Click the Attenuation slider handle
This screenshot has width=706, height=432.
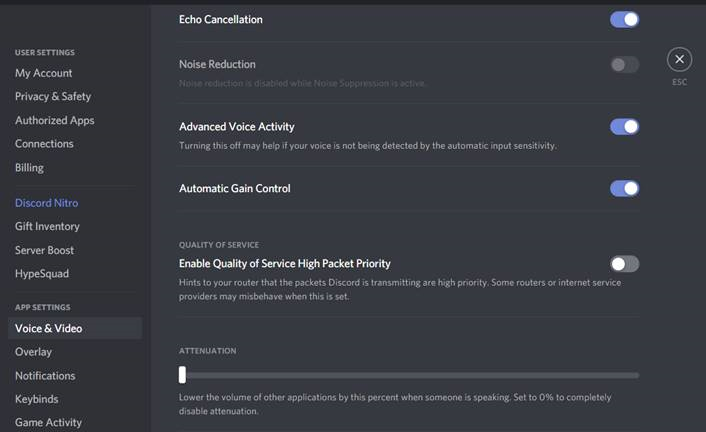(x=182, y=374)
